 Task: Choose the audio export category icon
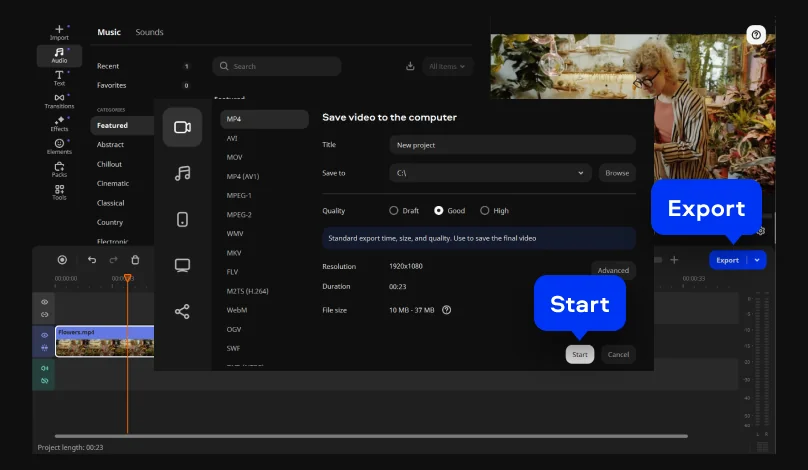click(x=182, y=173)
